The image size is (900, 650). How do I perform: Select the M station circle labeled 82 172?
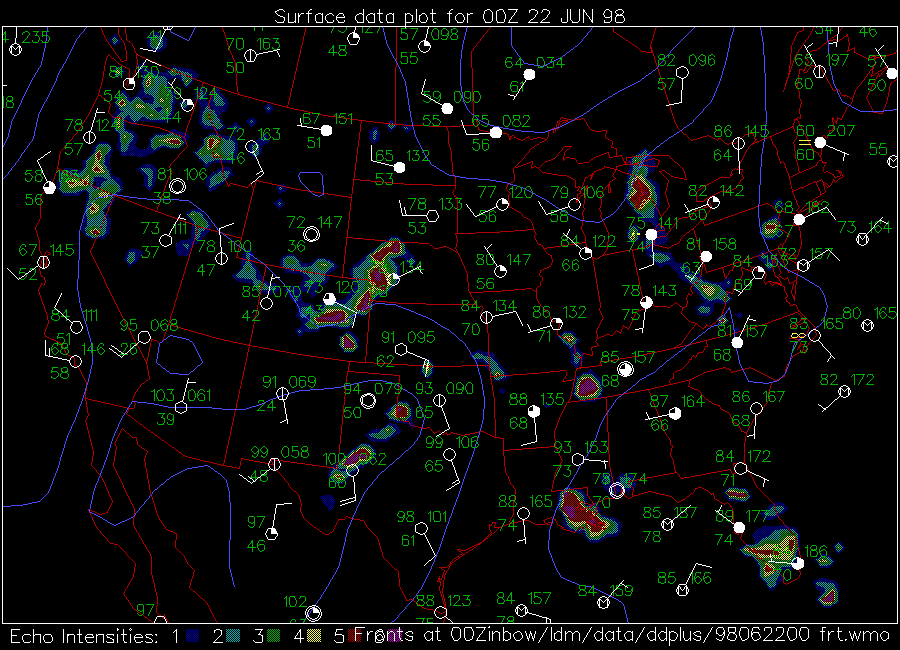[x=844, y=392]
